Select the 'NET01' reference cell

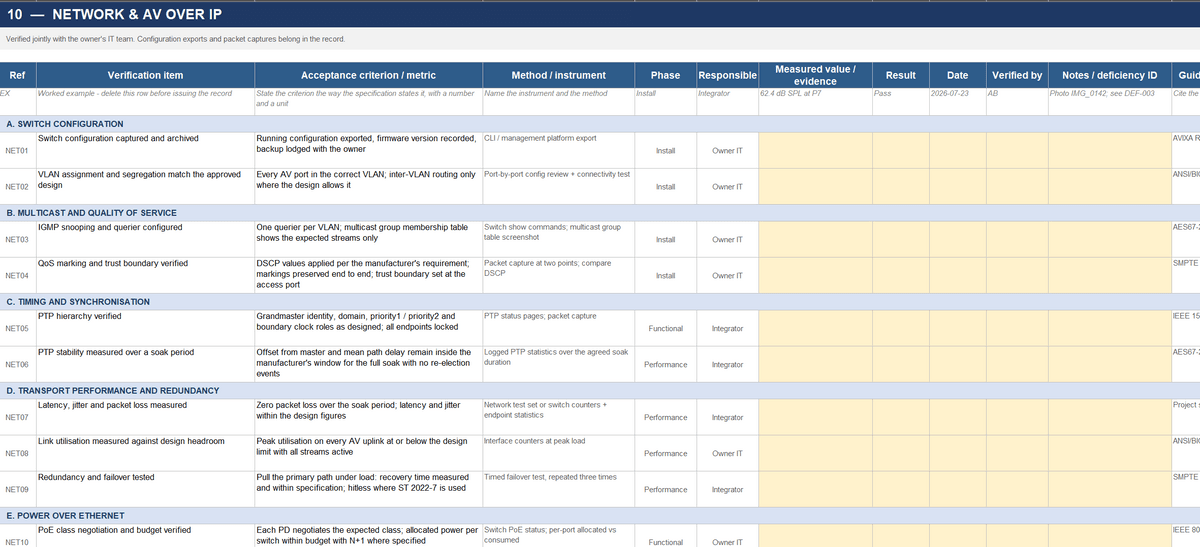click(x=17, y=150)
